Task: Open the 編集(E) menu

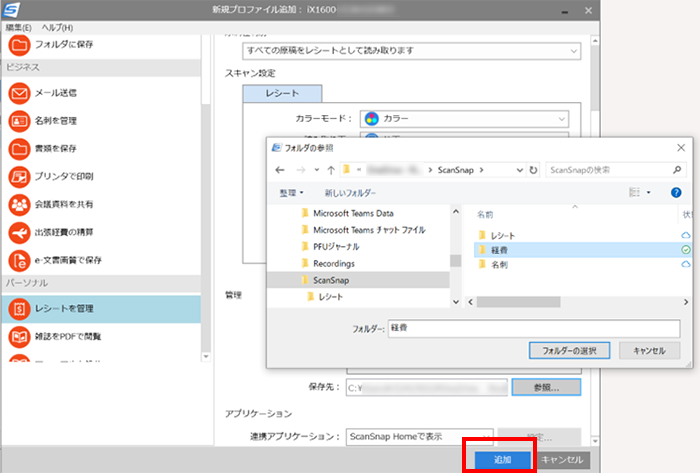Action: (18, 28)
